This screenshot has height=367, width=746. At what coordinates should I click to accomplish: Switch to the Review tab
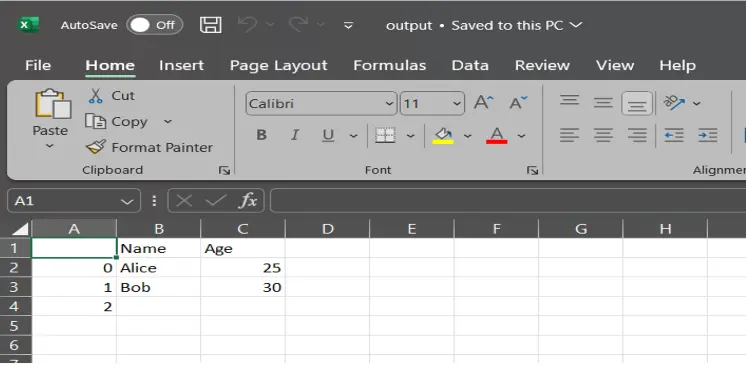point(542,65)
